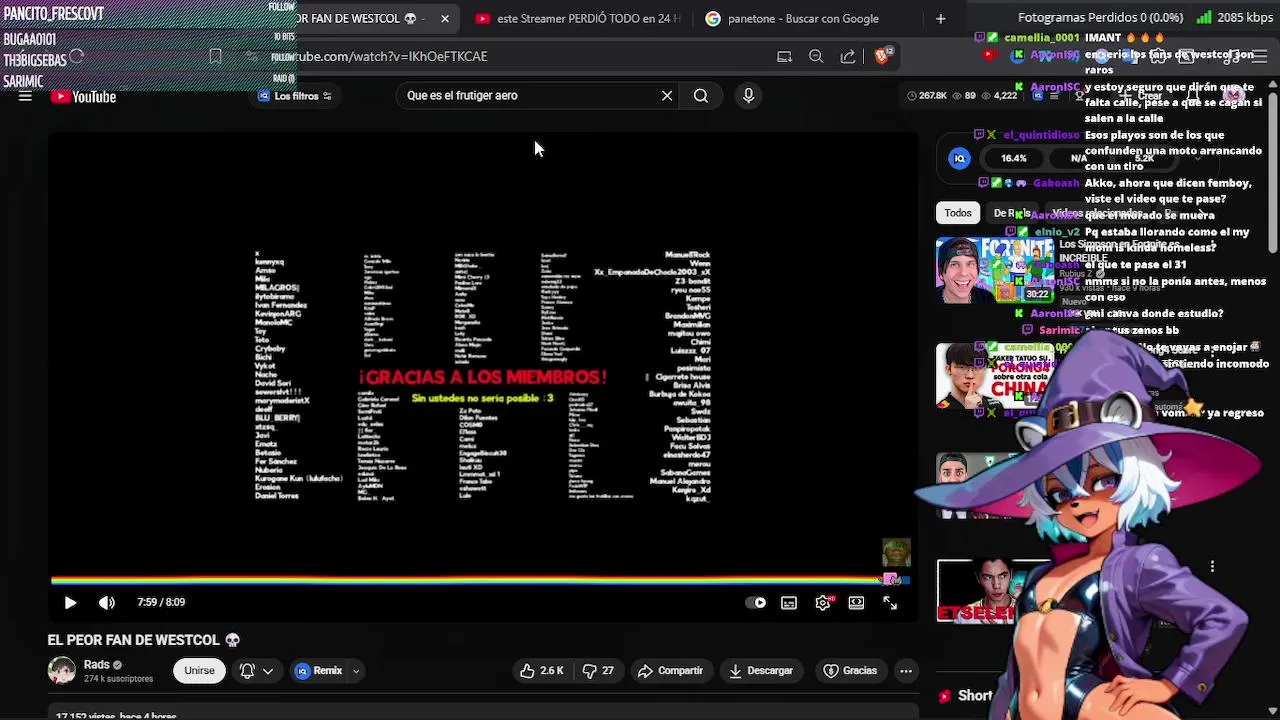Click the blue IQ badge in stats panel
This screenshot has width=1280, height=720.
[x=959, y=158]
